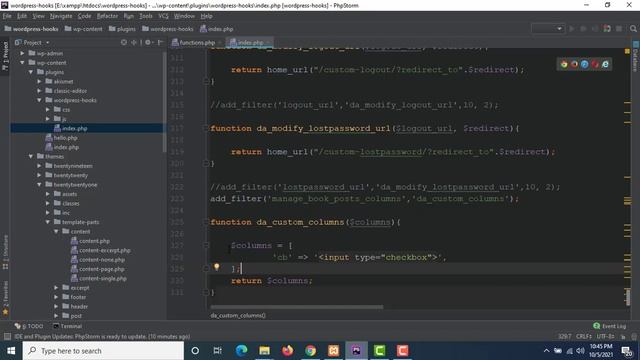Click the PHP debug listener icon
This screenshot has height=360, width=640.
click(607, 29)
